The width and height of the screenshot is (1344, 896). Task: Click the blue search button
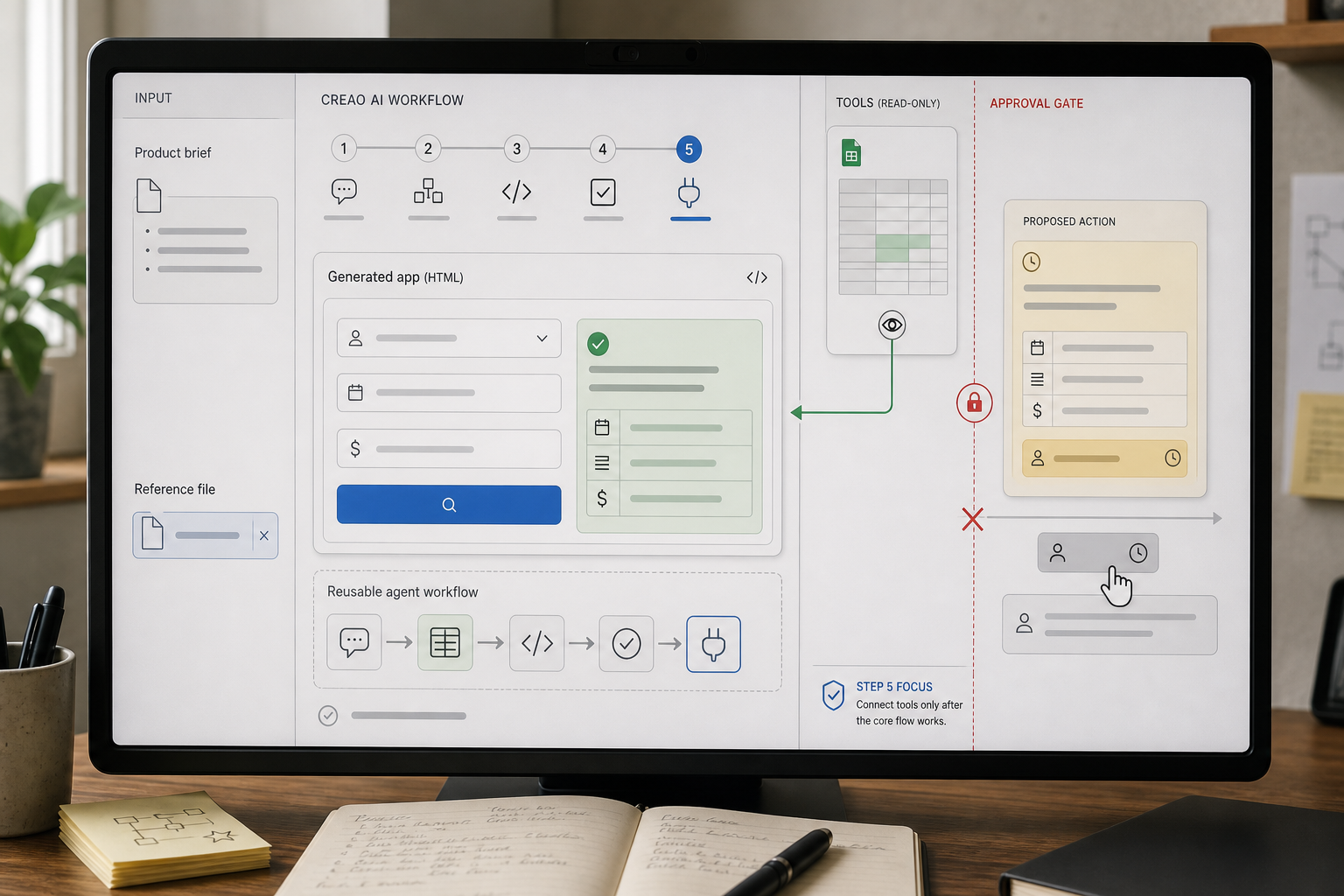449,505
